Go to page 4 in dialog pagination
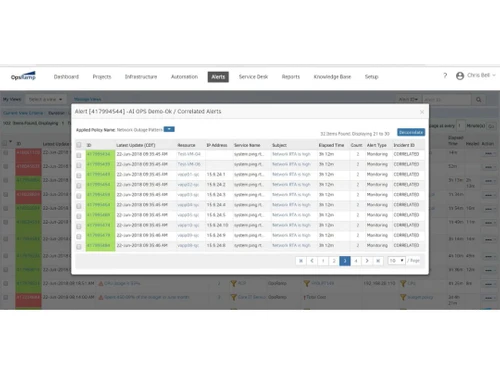Screen dimensions: 500x375 356,261
